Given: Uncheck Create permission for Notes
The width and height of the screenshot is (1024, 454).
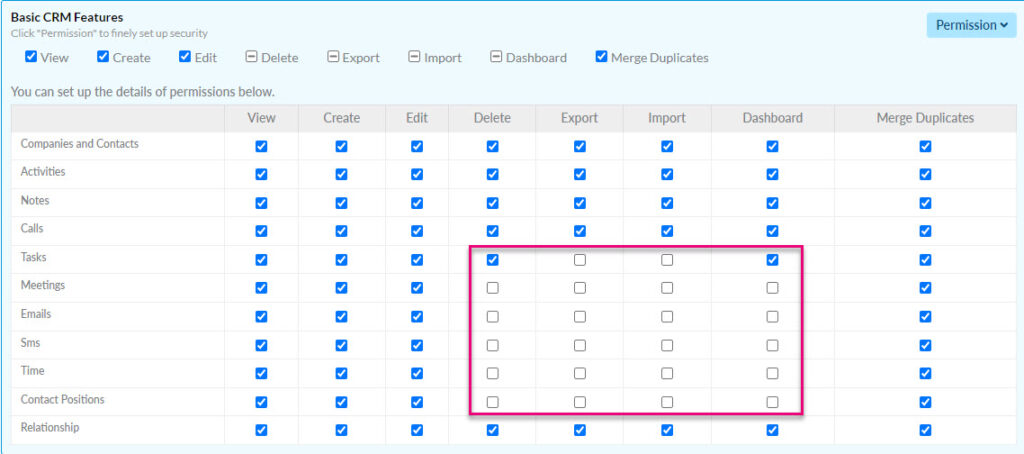Looking at the screenshot, I should pos(342,203).
